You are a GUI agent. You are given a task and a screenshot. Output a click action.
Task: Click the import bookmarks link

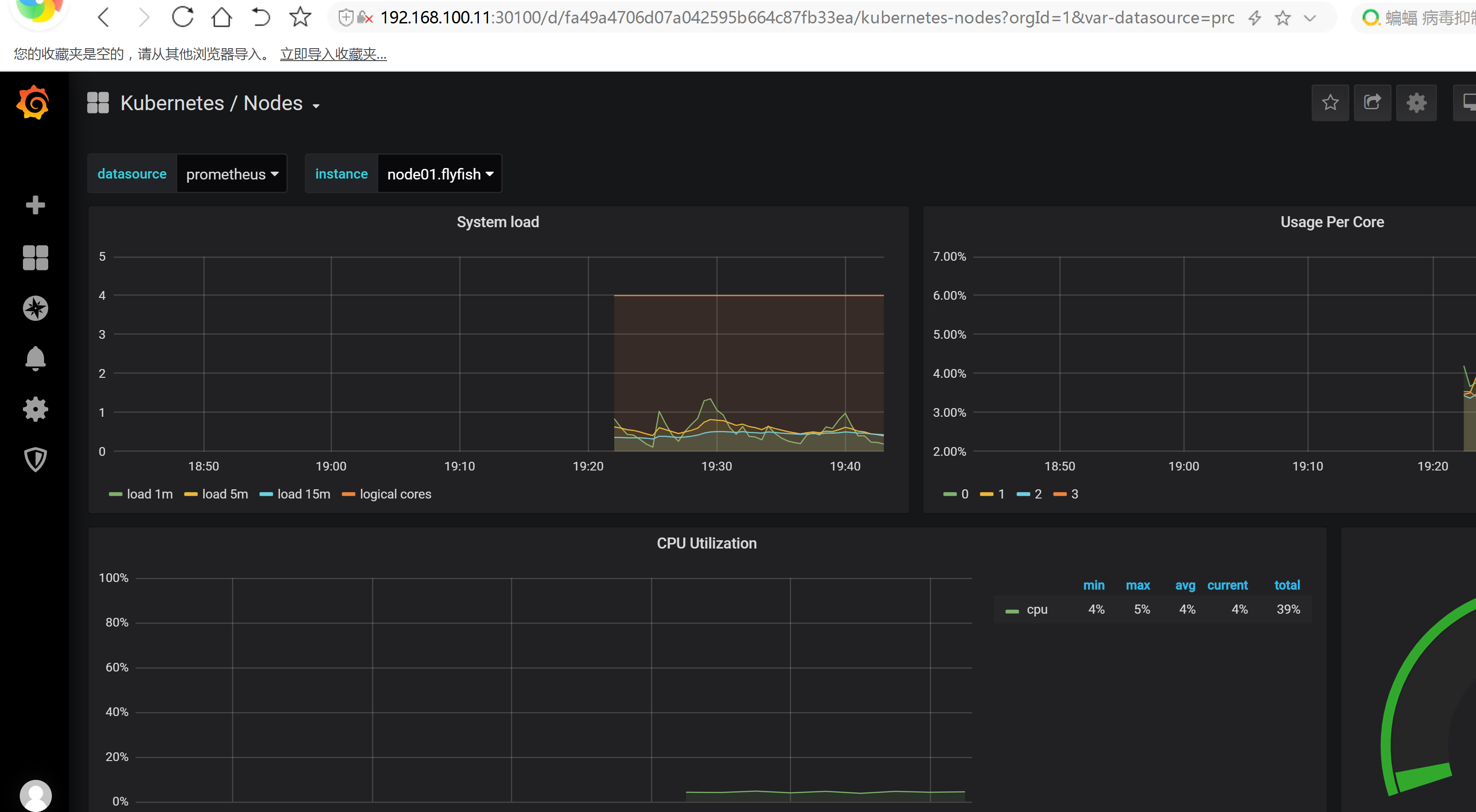pyautogui.click(x=333, y=54)
